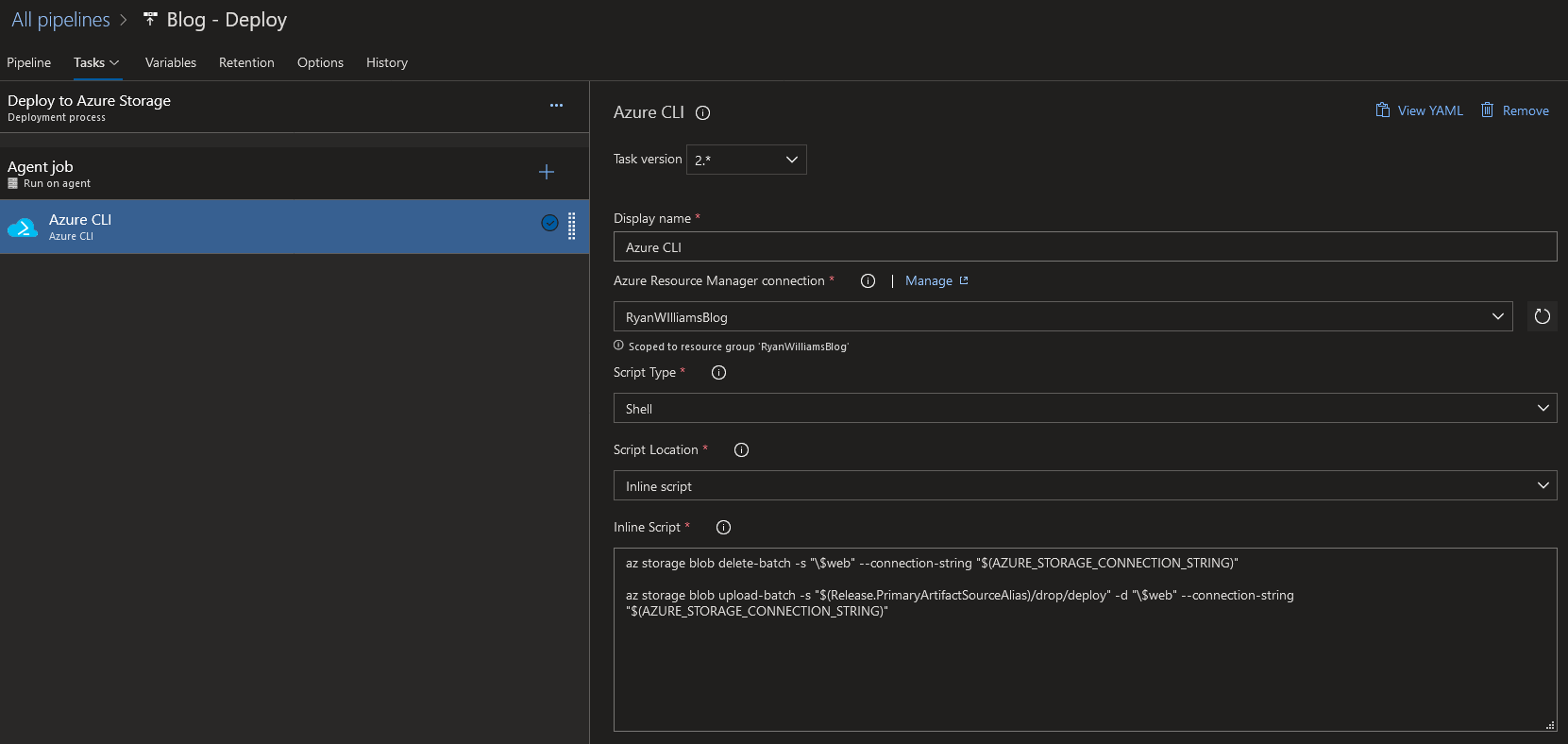Screen dimensions: 1568x744
Task: Click the Tasks tab chevron arrow
Action: pyautogui.click(x=114, y=62)
